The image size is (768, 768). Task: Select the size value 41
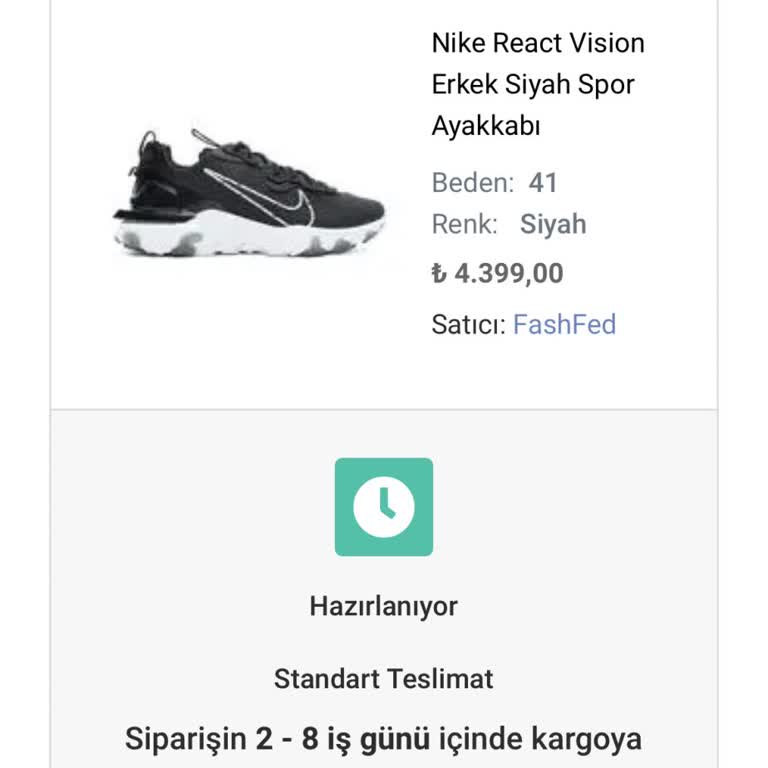tap(543, 183)
